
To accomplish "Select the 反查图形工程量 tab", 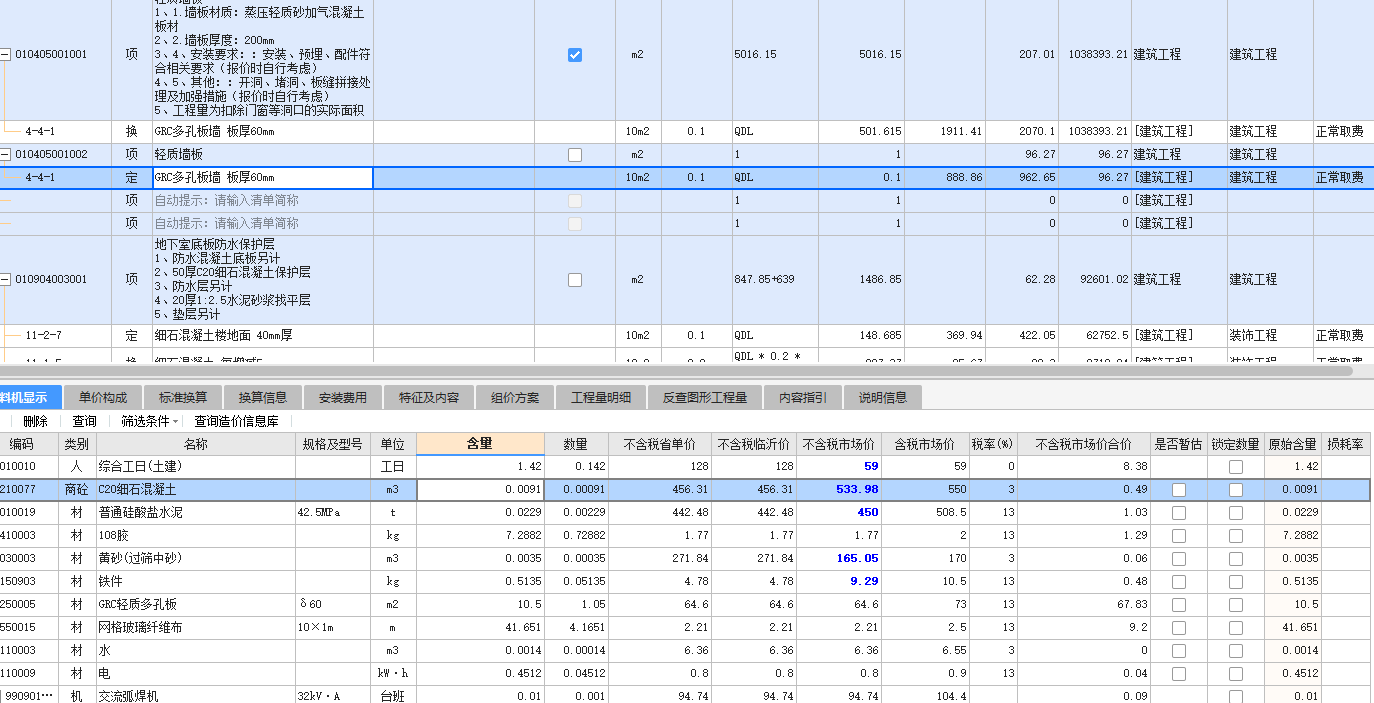I will pyautogui.click(x=705, y=397).
